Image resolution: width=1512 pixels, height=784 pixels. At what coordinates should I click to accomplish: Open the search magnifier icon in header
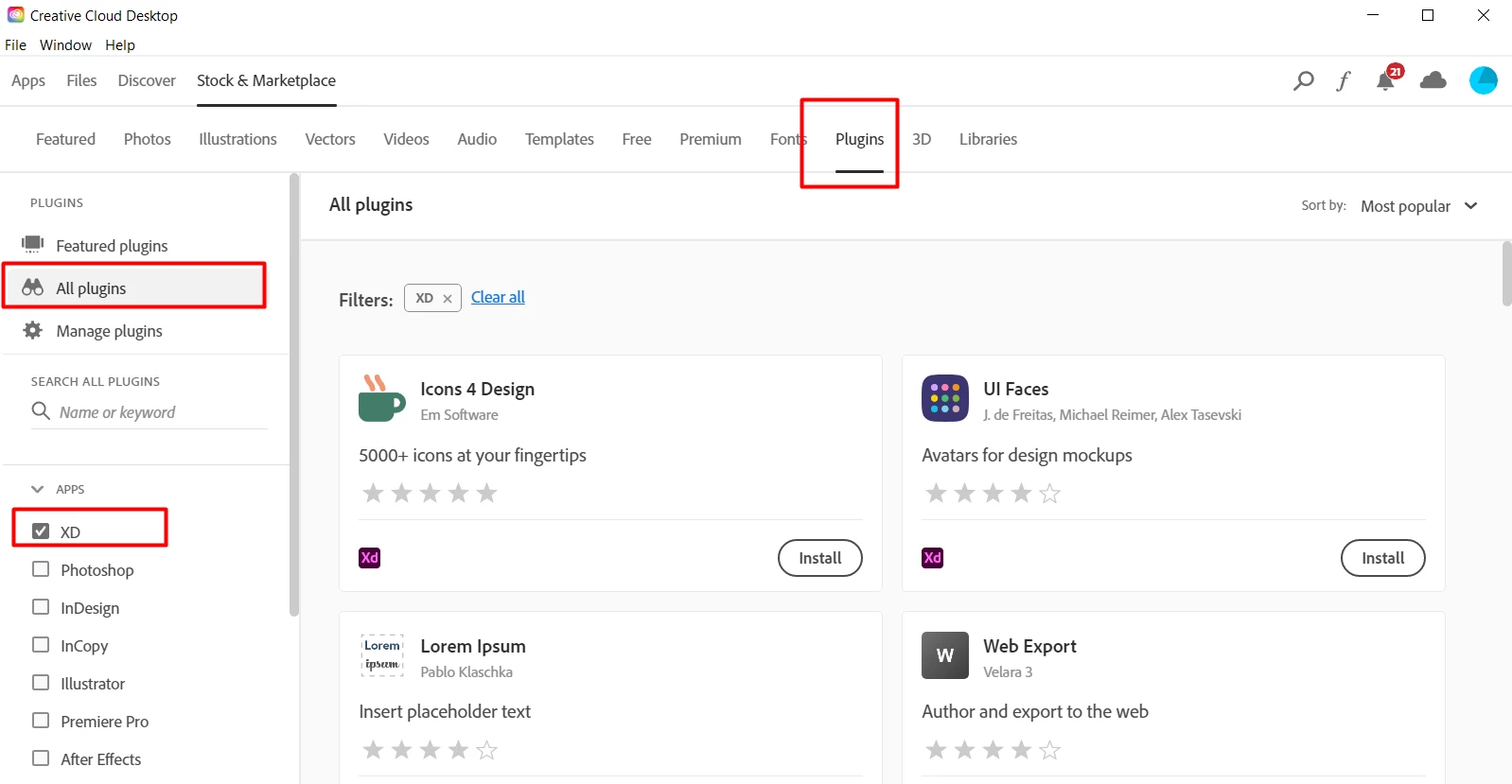click(x=1304, y=80)
